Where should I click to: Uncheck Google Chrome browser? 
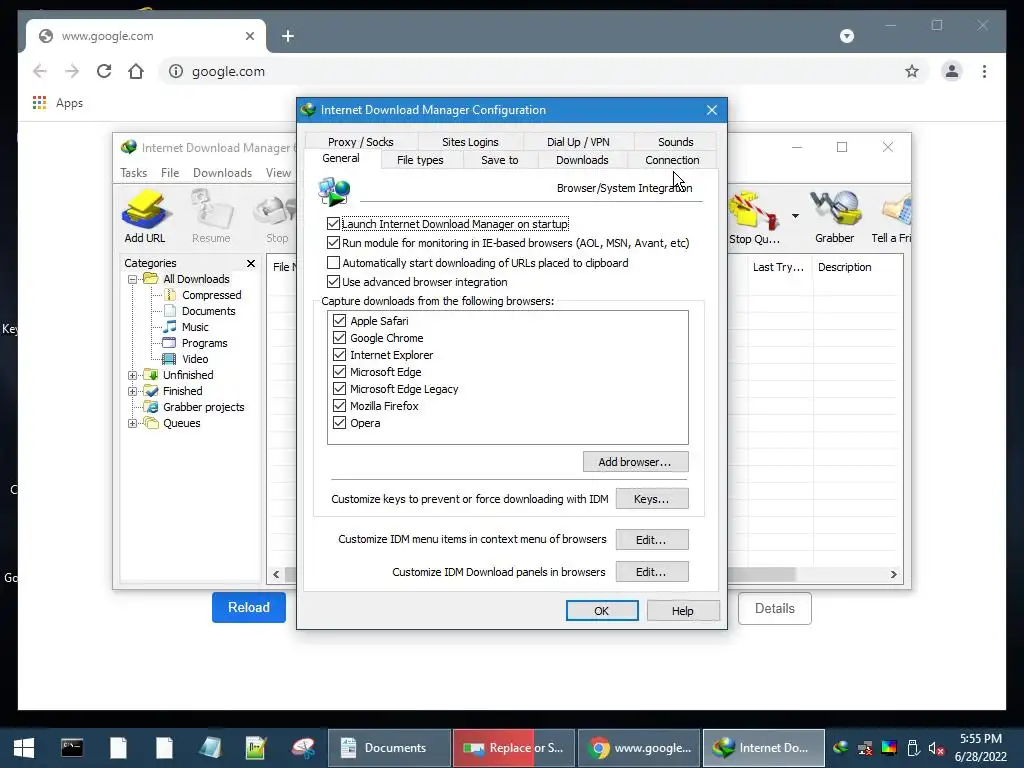pyautogui.click(x=339, y=338)
